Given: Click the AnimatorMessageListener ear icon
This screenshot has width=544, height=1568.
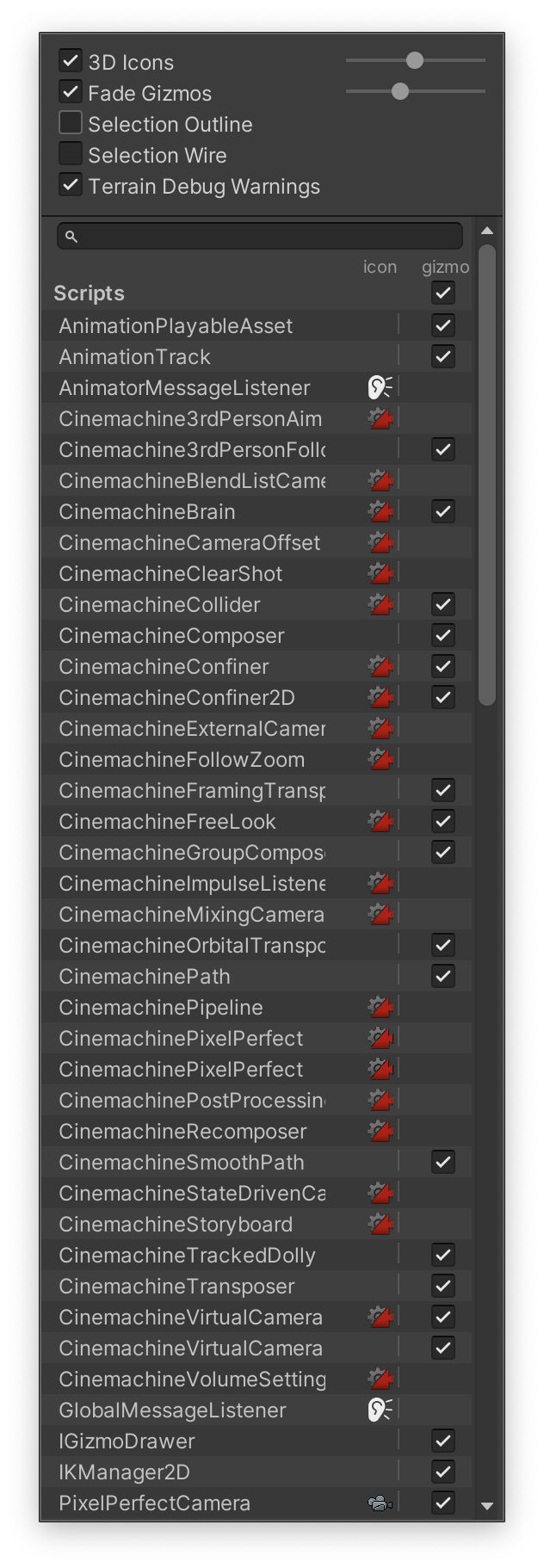Looking at the screenshot, I should 380,388.
